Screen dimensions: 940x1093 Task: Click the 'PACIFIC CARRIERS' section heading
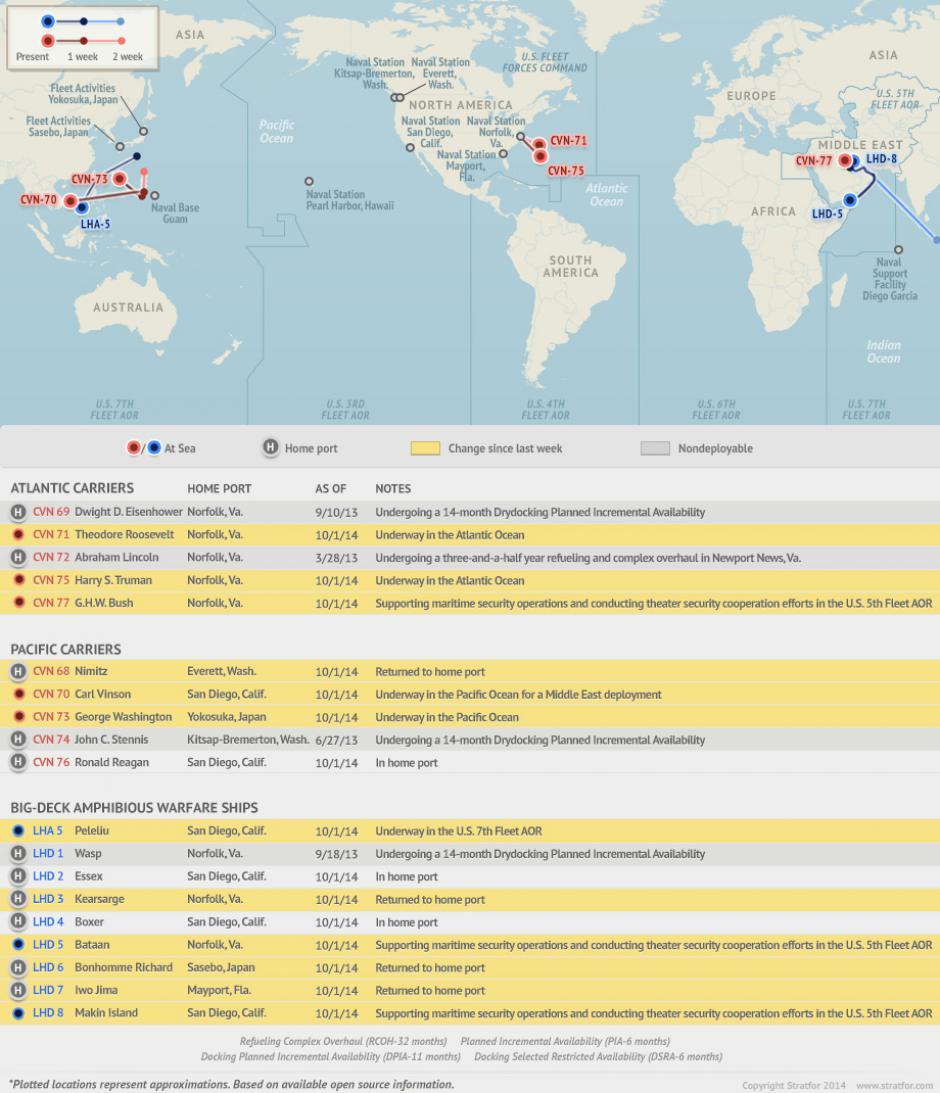pyautogui.click(x=66, y=649)
